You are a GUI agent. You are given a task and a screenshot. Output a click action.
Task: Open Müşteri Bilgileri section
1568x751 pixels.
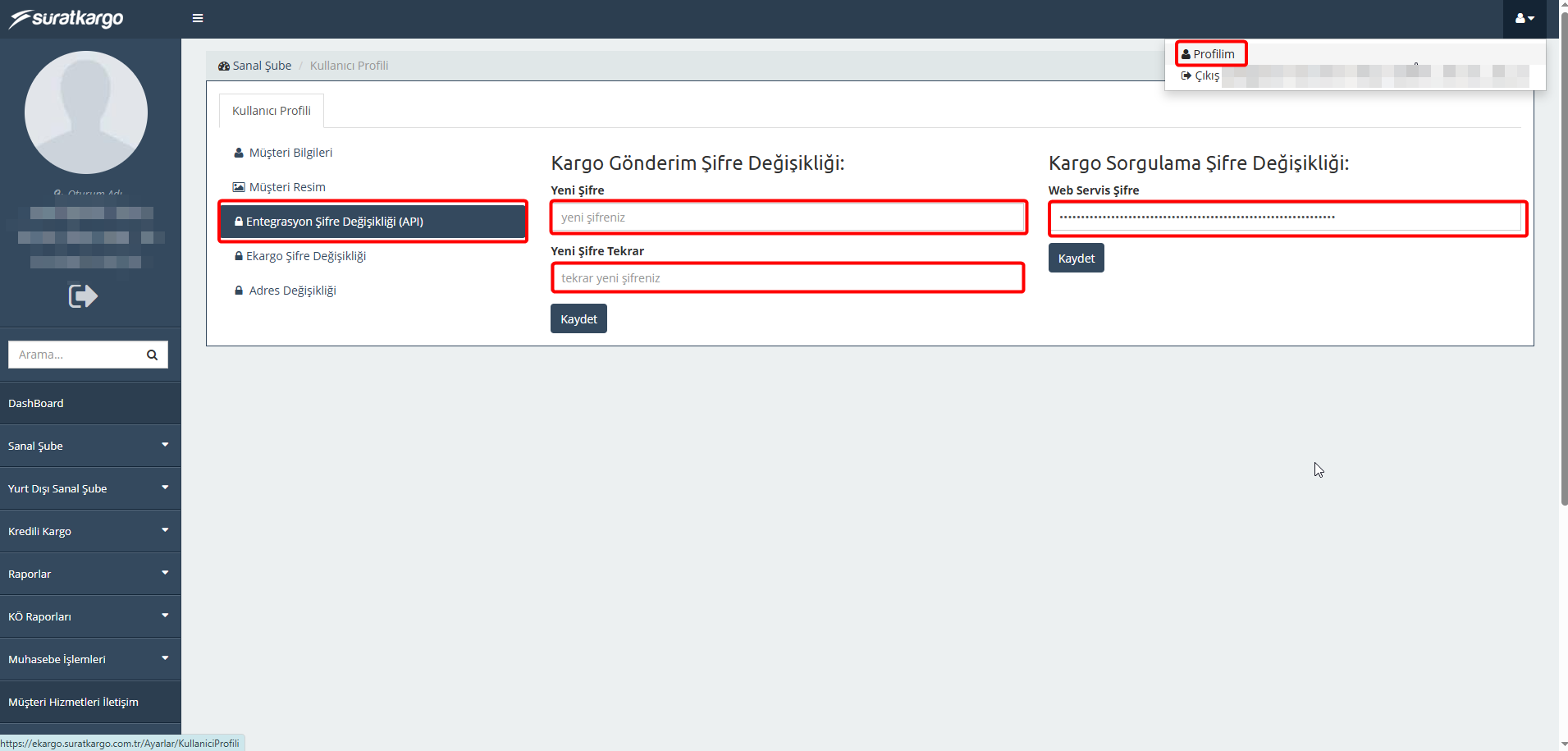tap(290, 153)
